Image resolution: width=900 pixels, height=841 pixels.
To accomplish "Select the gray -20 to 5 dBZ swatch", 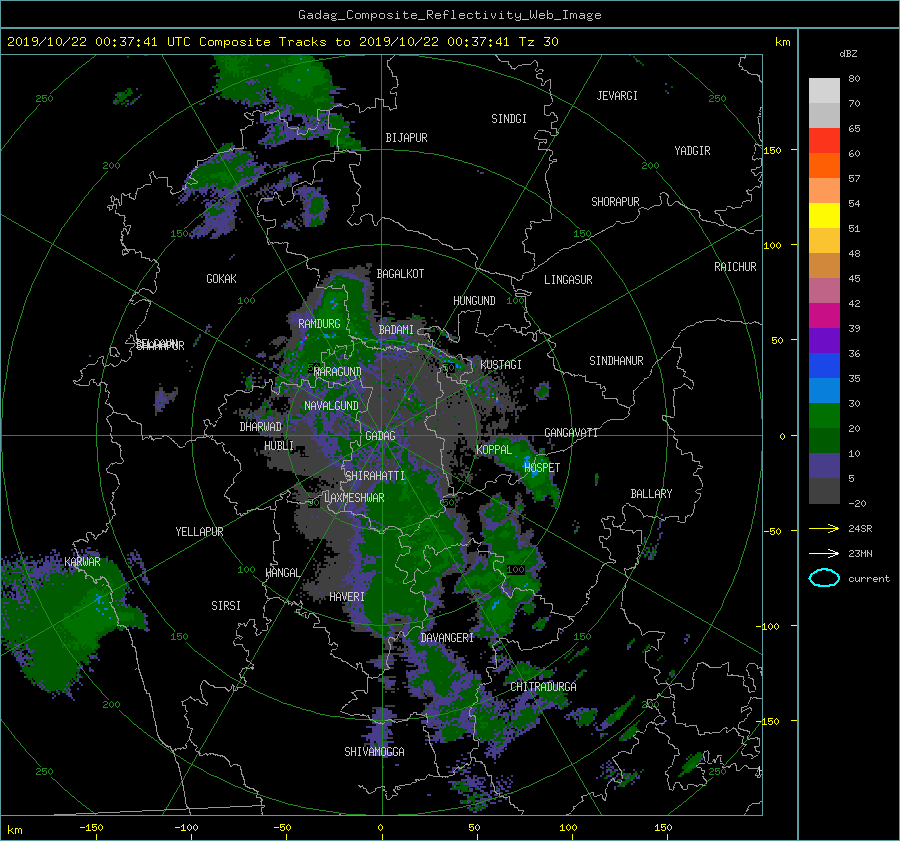I will coord(824,491).
